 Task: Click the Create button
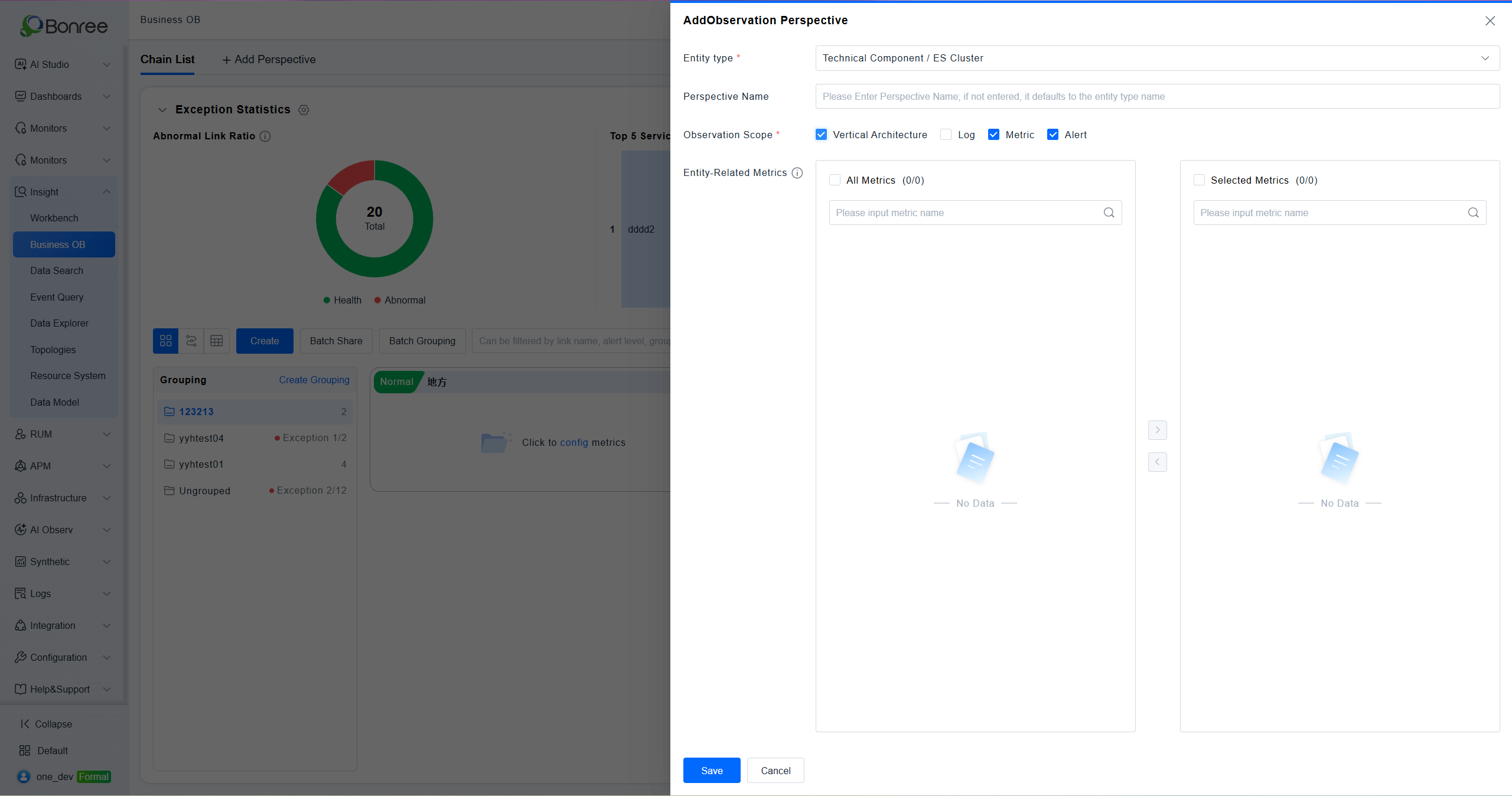point(265,341)
